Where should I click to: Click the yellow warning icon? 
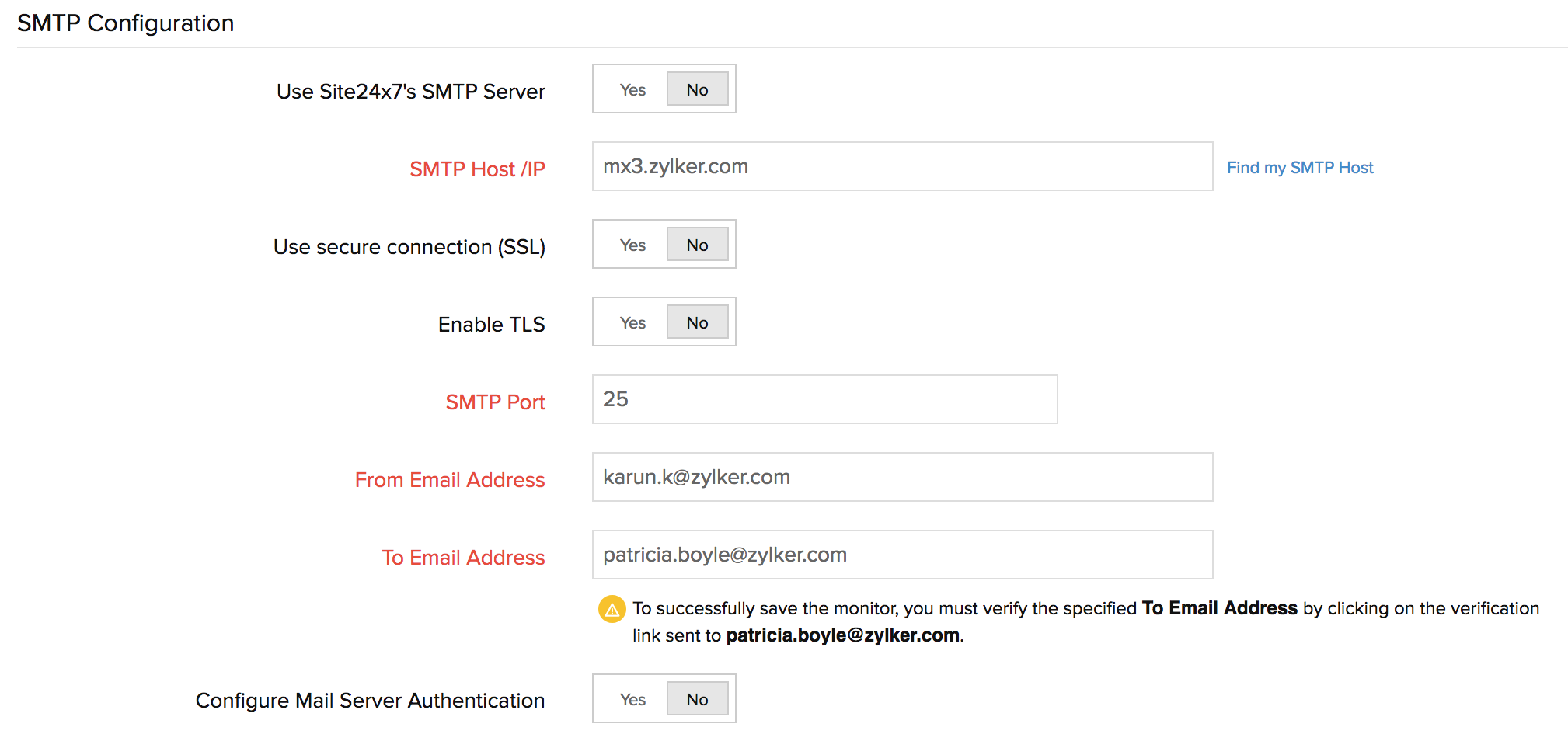click(612, 610)
